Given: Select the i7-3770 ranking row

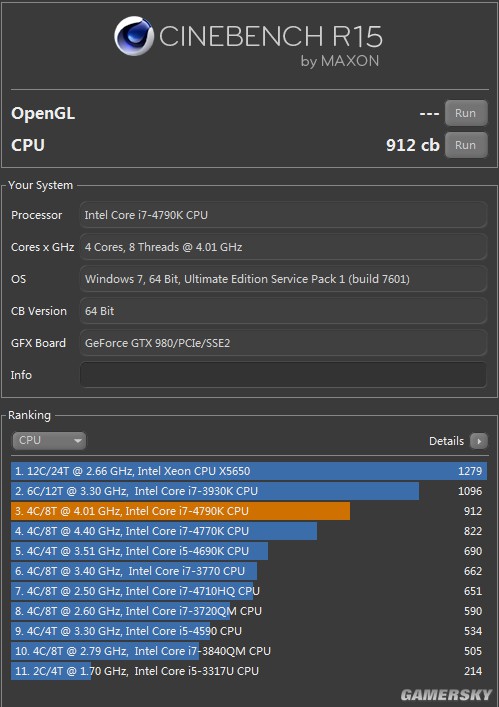Looking at the screenshot, I should click(x=249, y=571).
